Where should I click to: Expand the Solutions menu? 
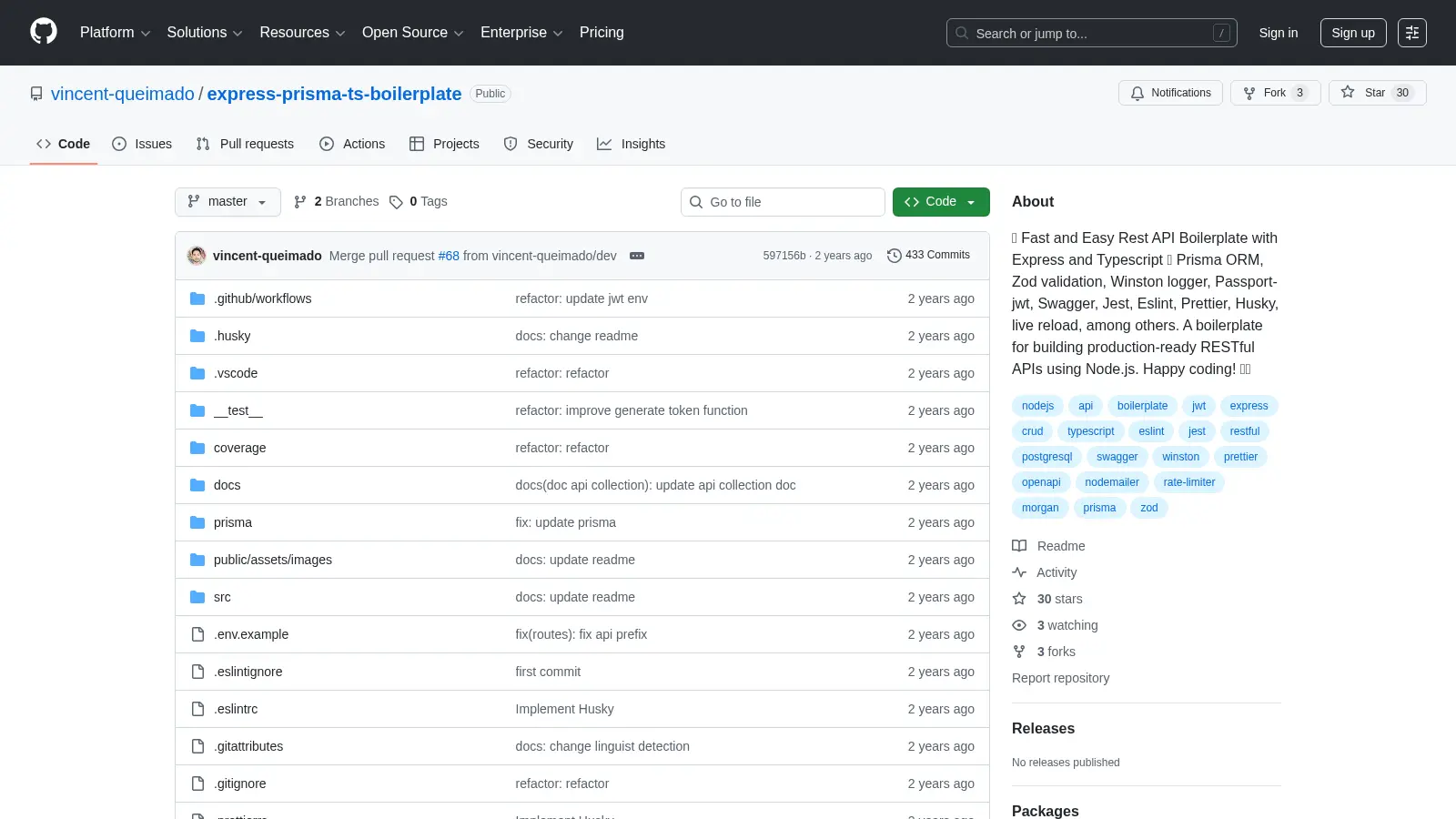pyautogui.click(x=205, y=33)
